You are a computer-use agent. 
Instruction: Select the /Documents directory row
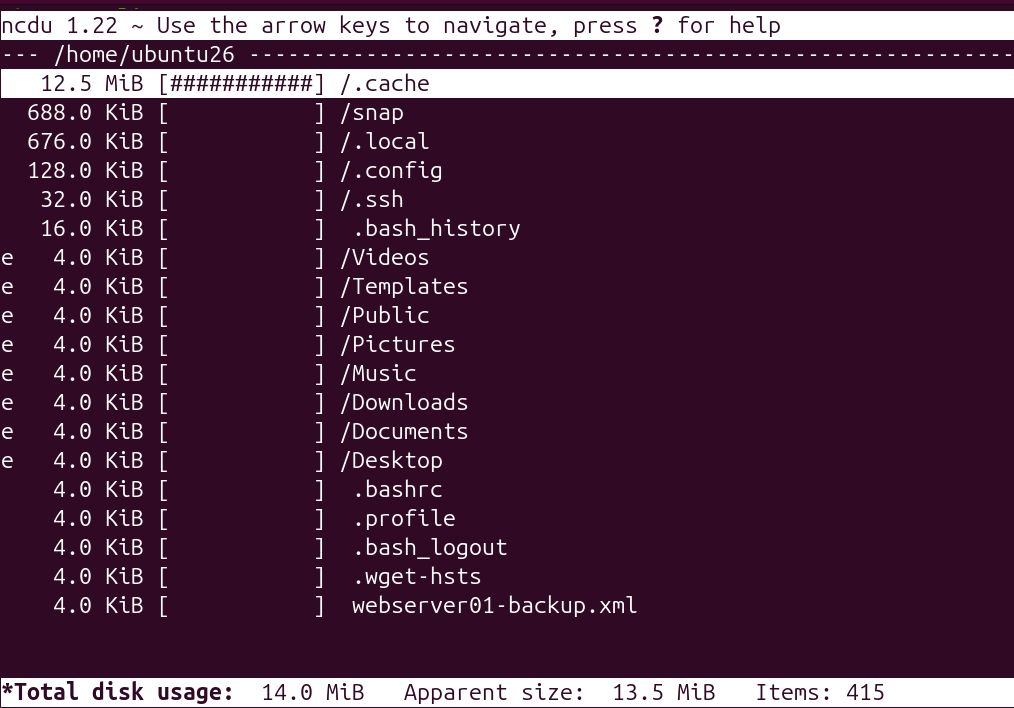(507, 431)
